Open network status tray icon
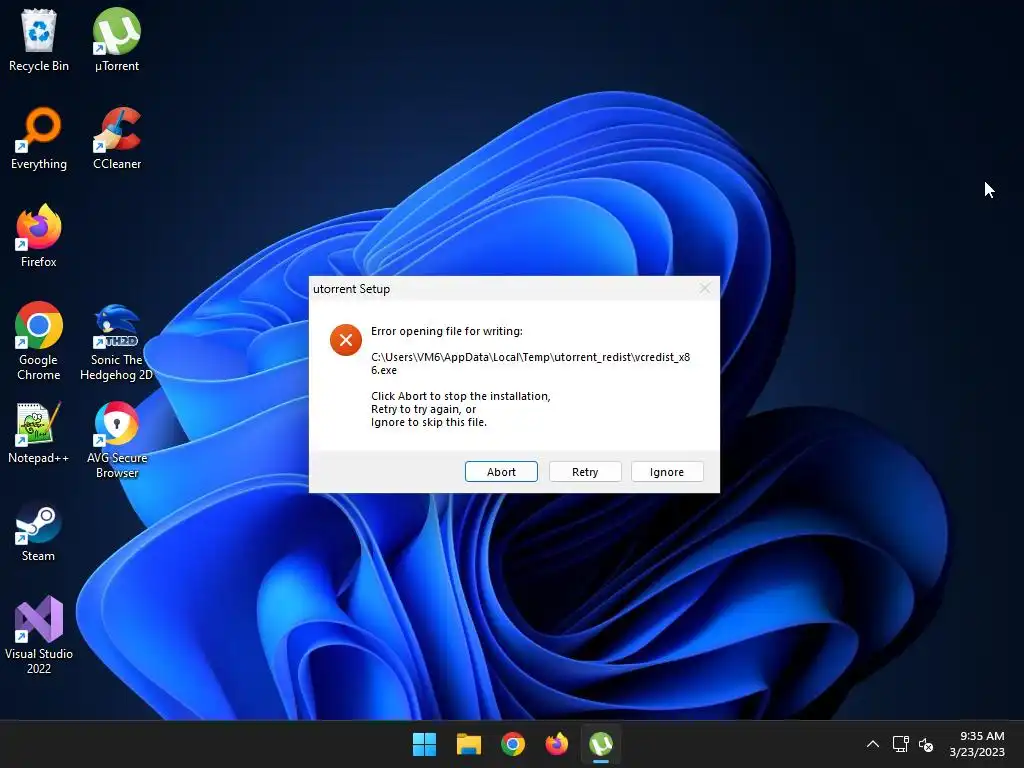The height and width of the screenshot is (768, 1024). 901,744
